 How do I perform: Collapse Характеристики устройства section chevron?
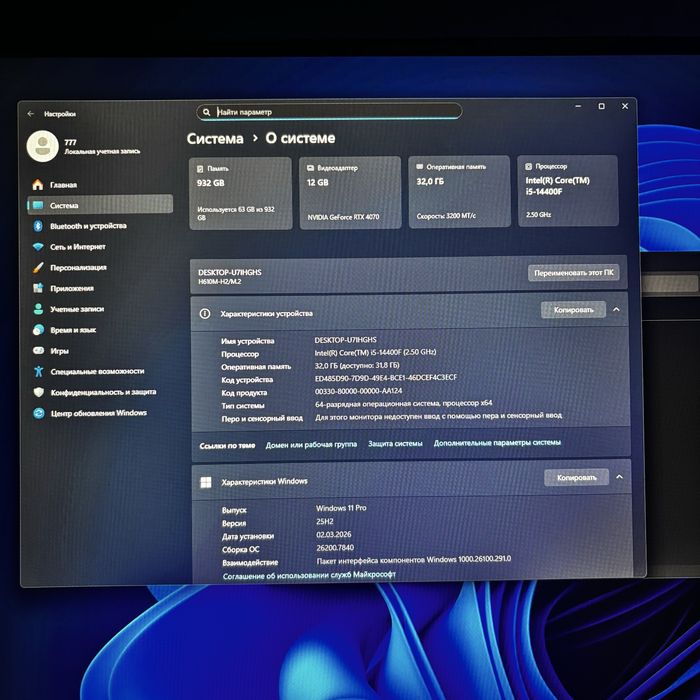[x=617, y=309]
